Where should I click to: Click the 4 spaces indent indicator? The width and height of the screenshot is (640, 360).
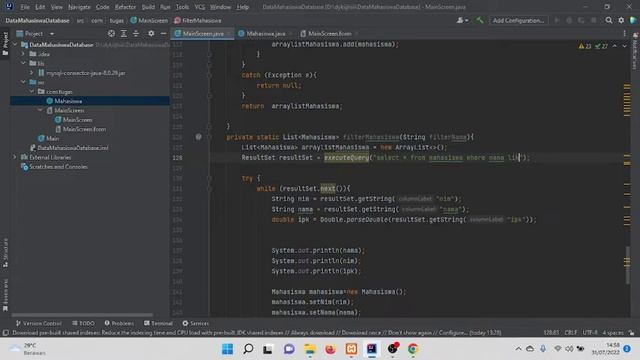pyautogui.click(x=613, y=333)
